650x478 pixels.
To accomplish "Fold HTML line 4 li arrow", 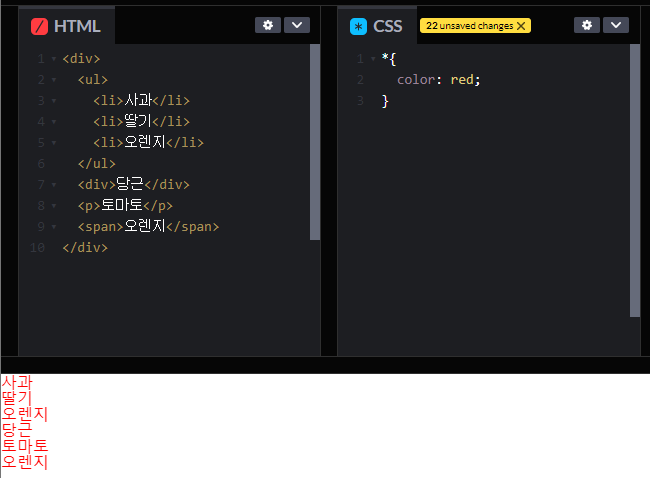I will click(x=54, y=122).
